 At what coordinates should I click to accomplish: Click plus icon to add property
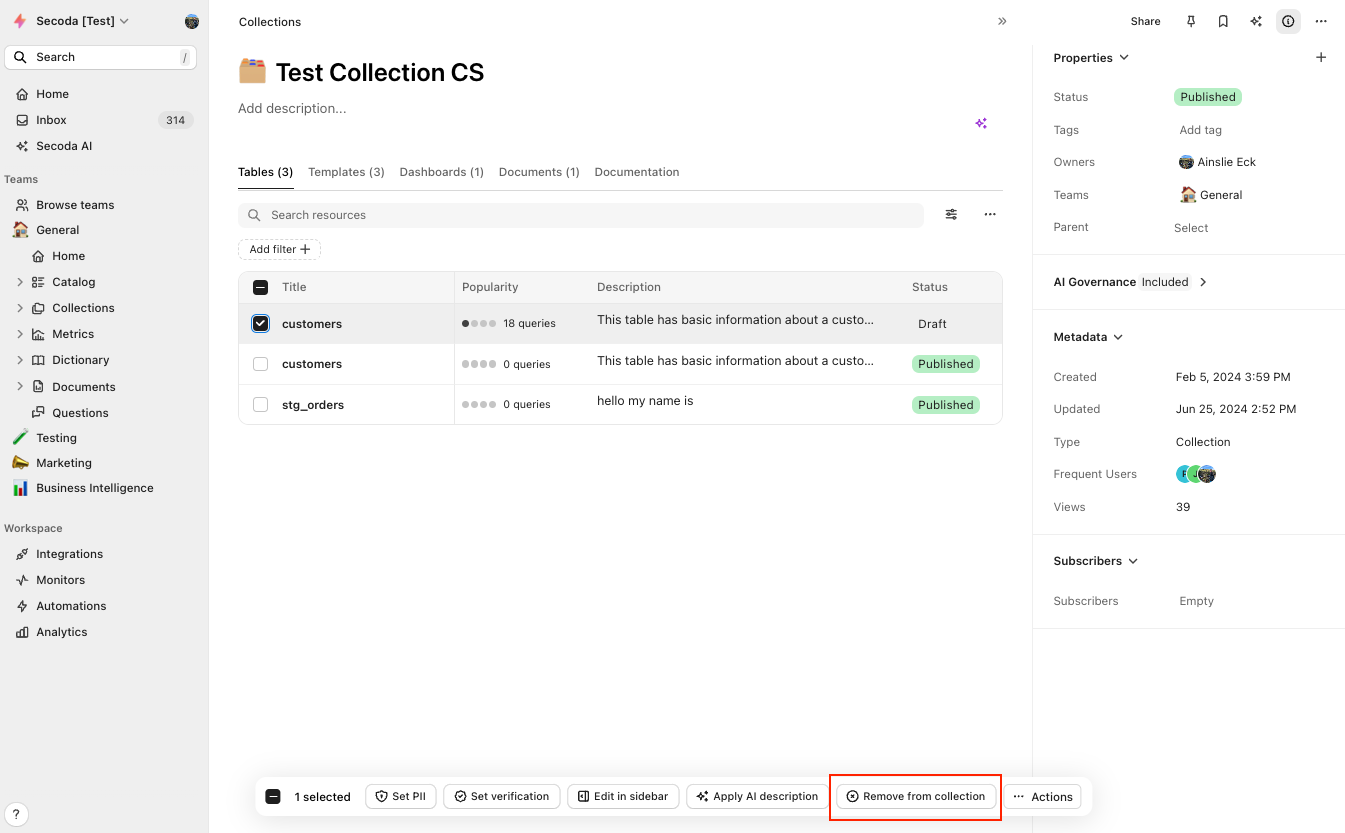[x=1320, y=58]
